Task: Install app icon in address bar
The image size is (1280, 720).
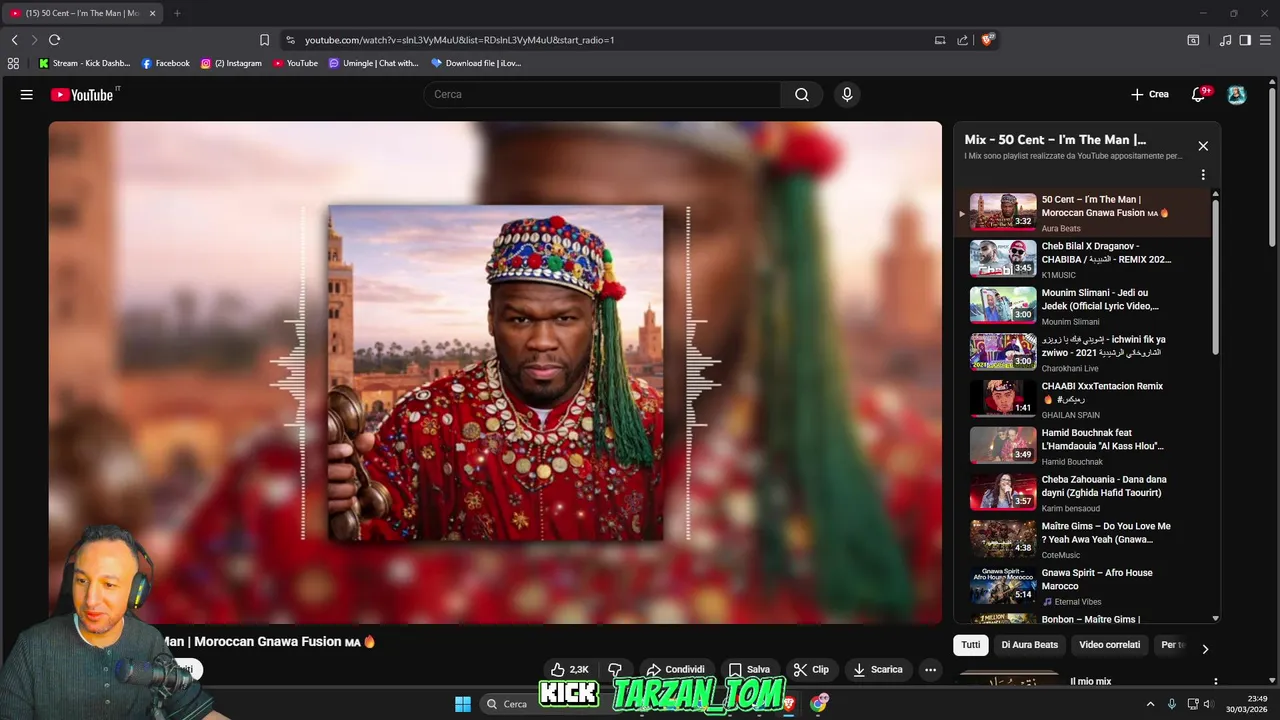Action: 940,40
